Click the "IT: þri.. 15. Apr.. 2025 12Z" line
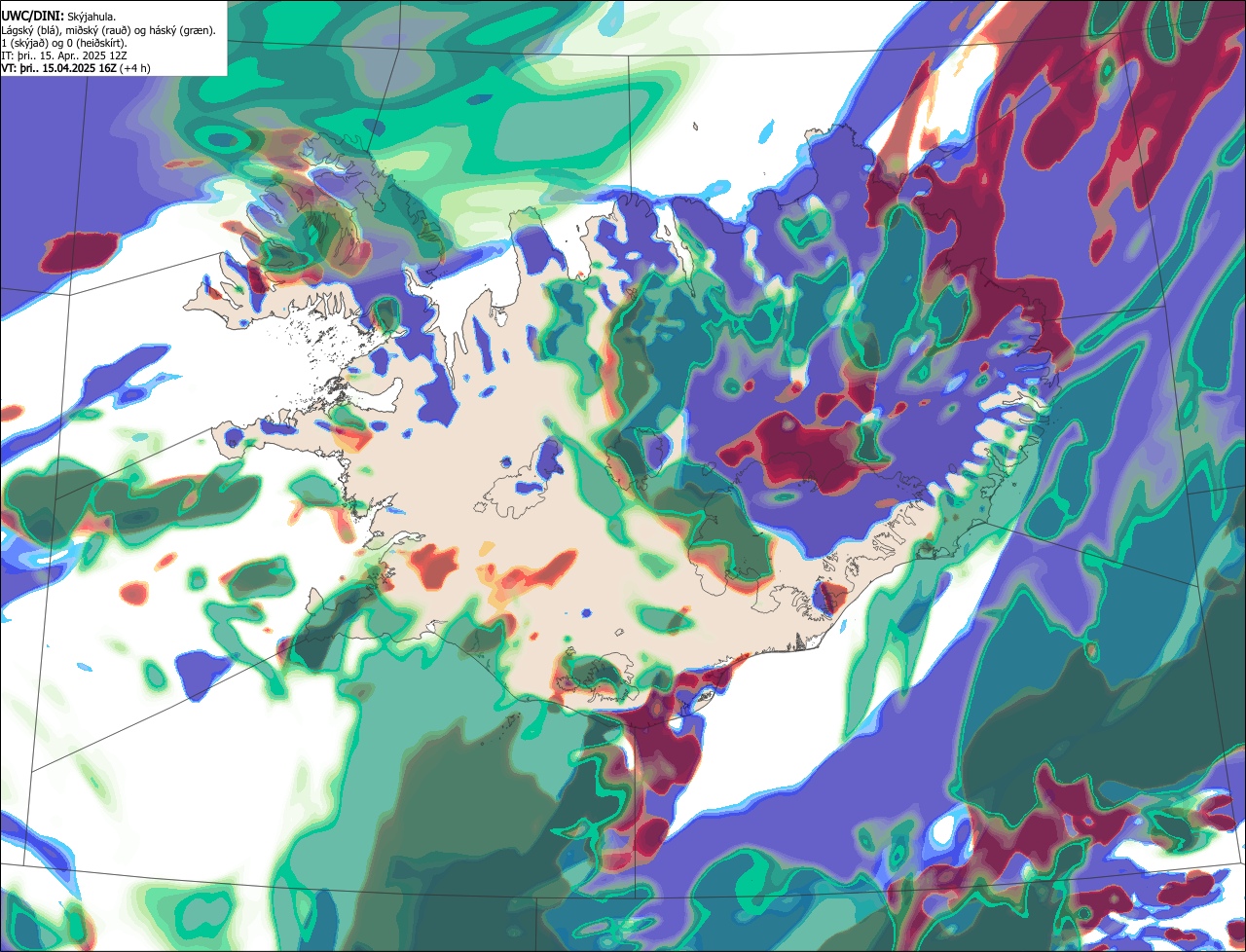This screenshot has height=952, width=1246. pos(65,55)
